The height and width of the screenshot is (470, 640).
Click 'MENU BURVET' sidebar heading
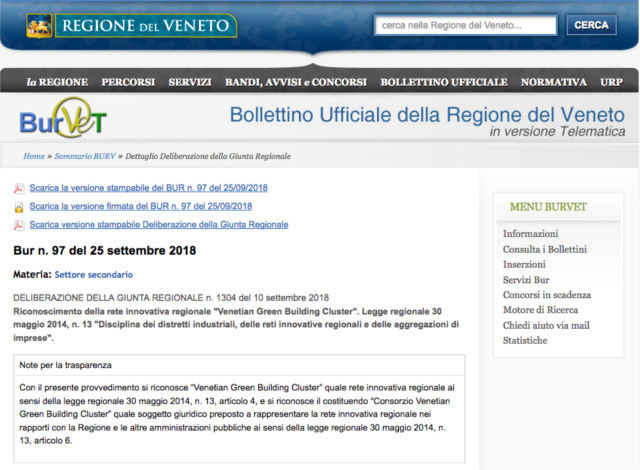point(548,207)
